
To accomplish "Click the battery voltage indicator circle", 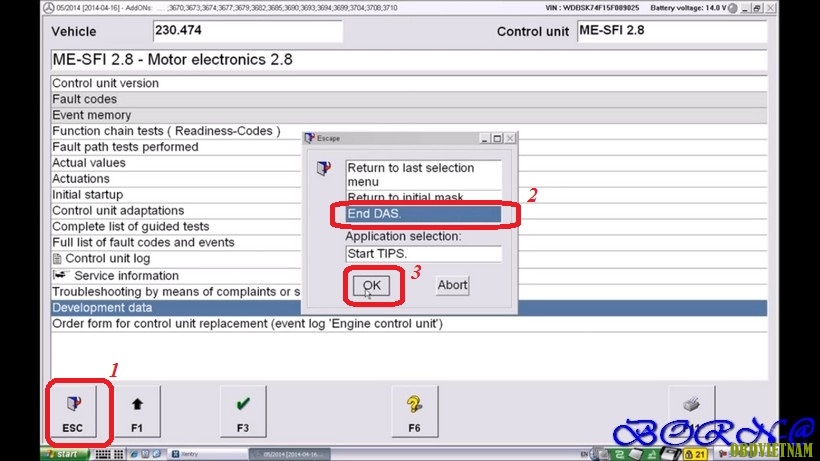I will 733,8.
